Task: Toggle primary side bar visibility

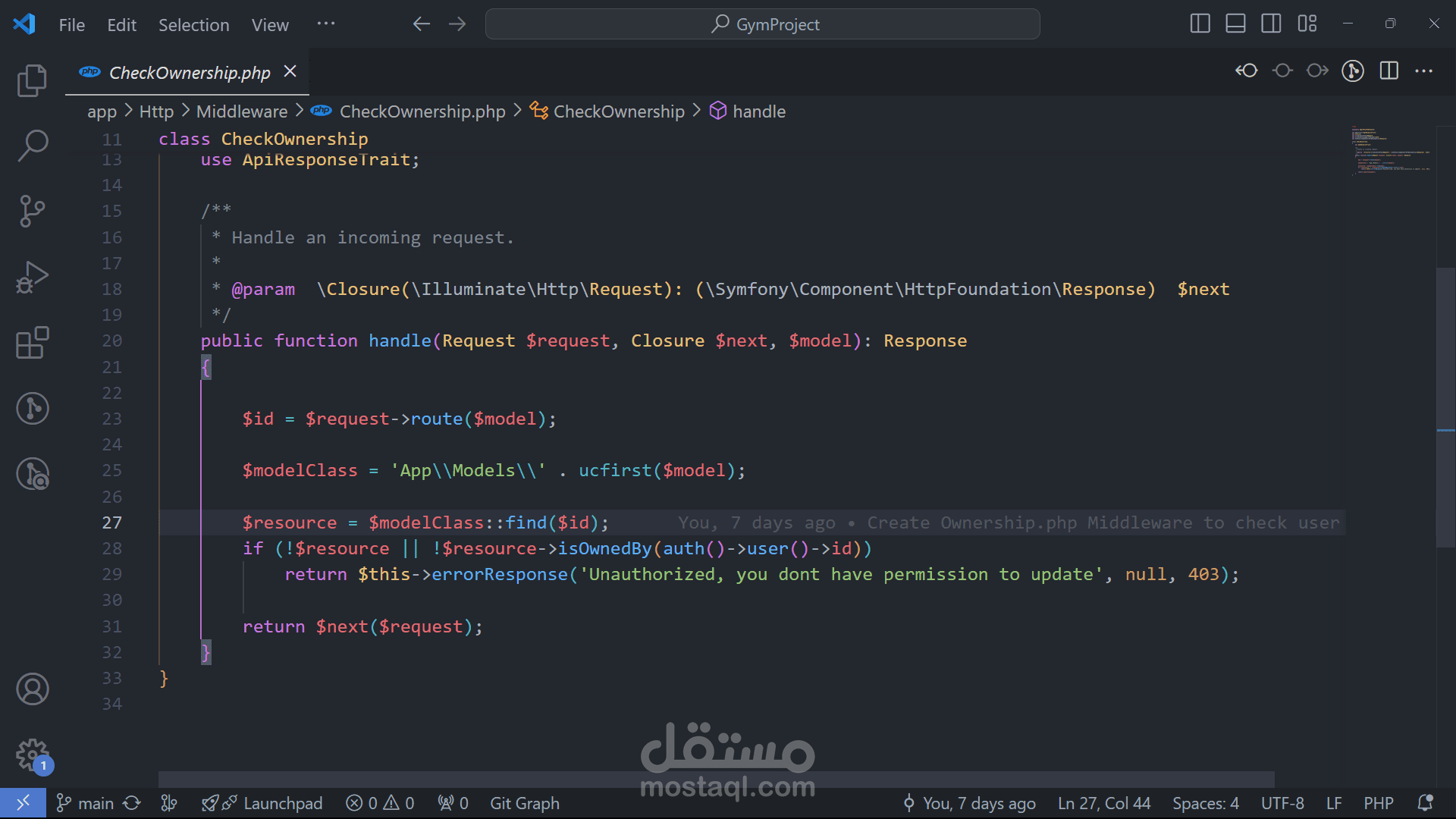Action: click(x=1200, y=24)
